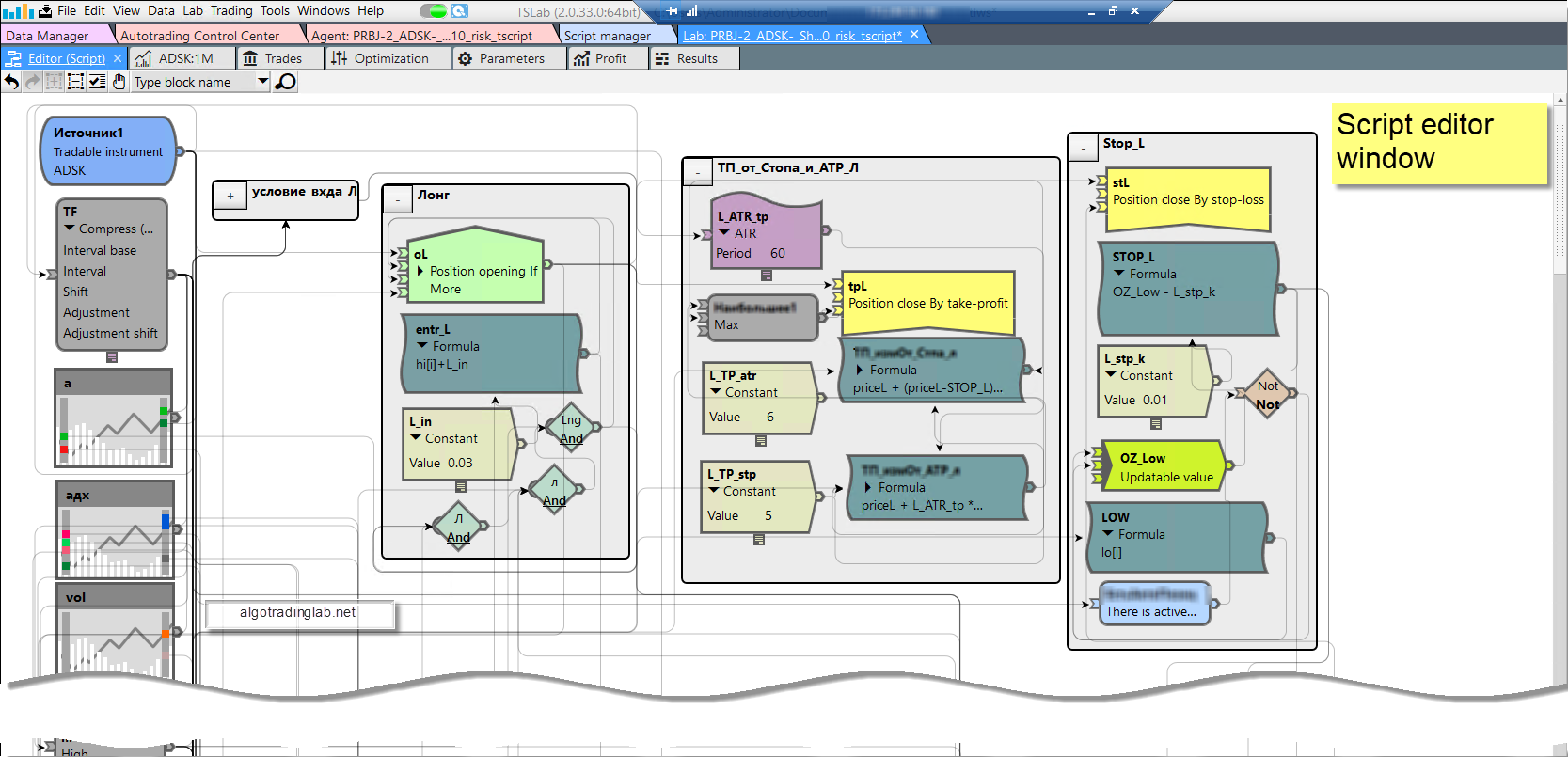Close the Editor (Script) tab
The width and height of the screenshot is (1568, 757).
point(118,58)
